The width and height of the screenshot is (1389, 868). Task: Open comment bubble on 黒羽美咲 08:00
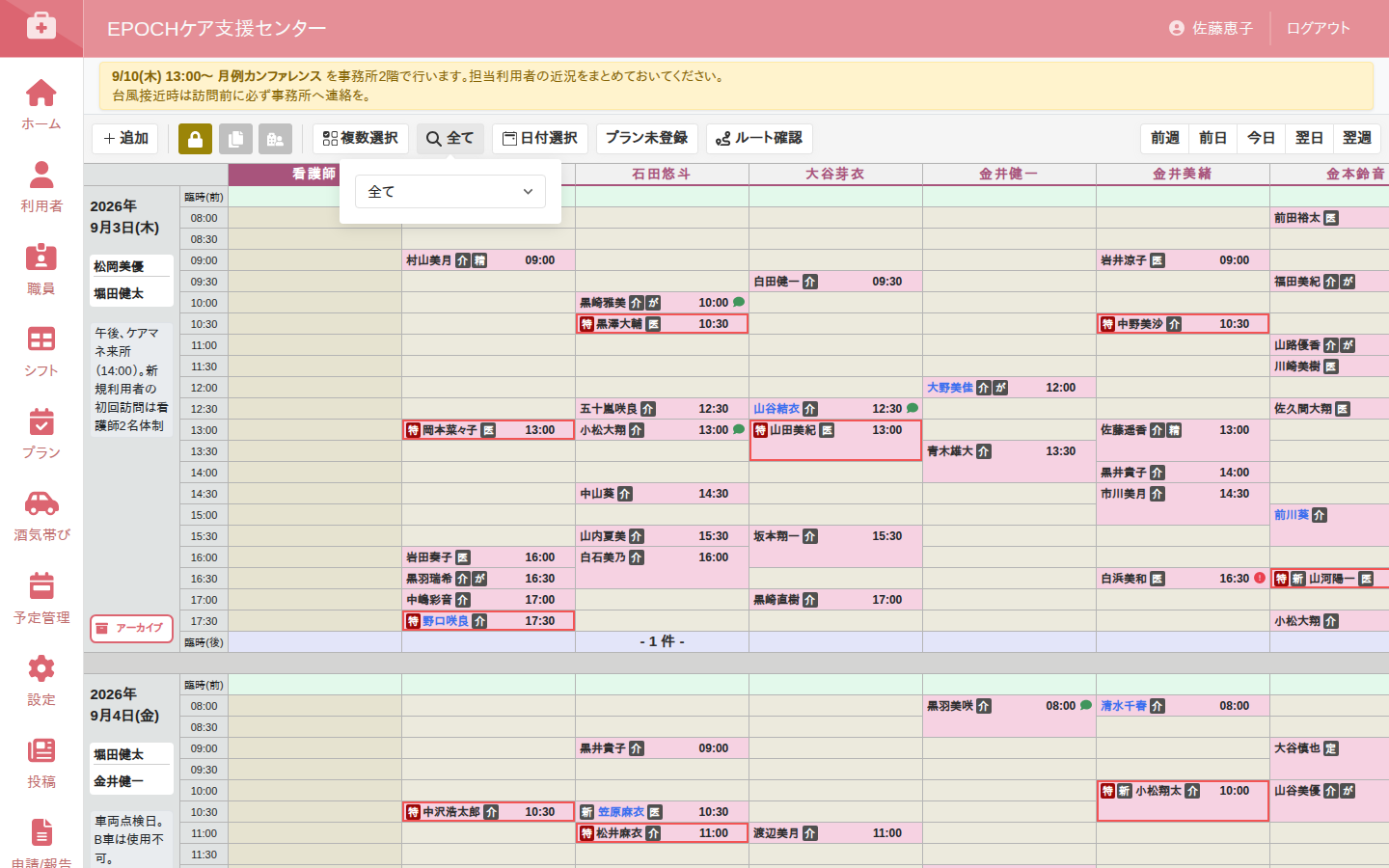(1086, 705)
